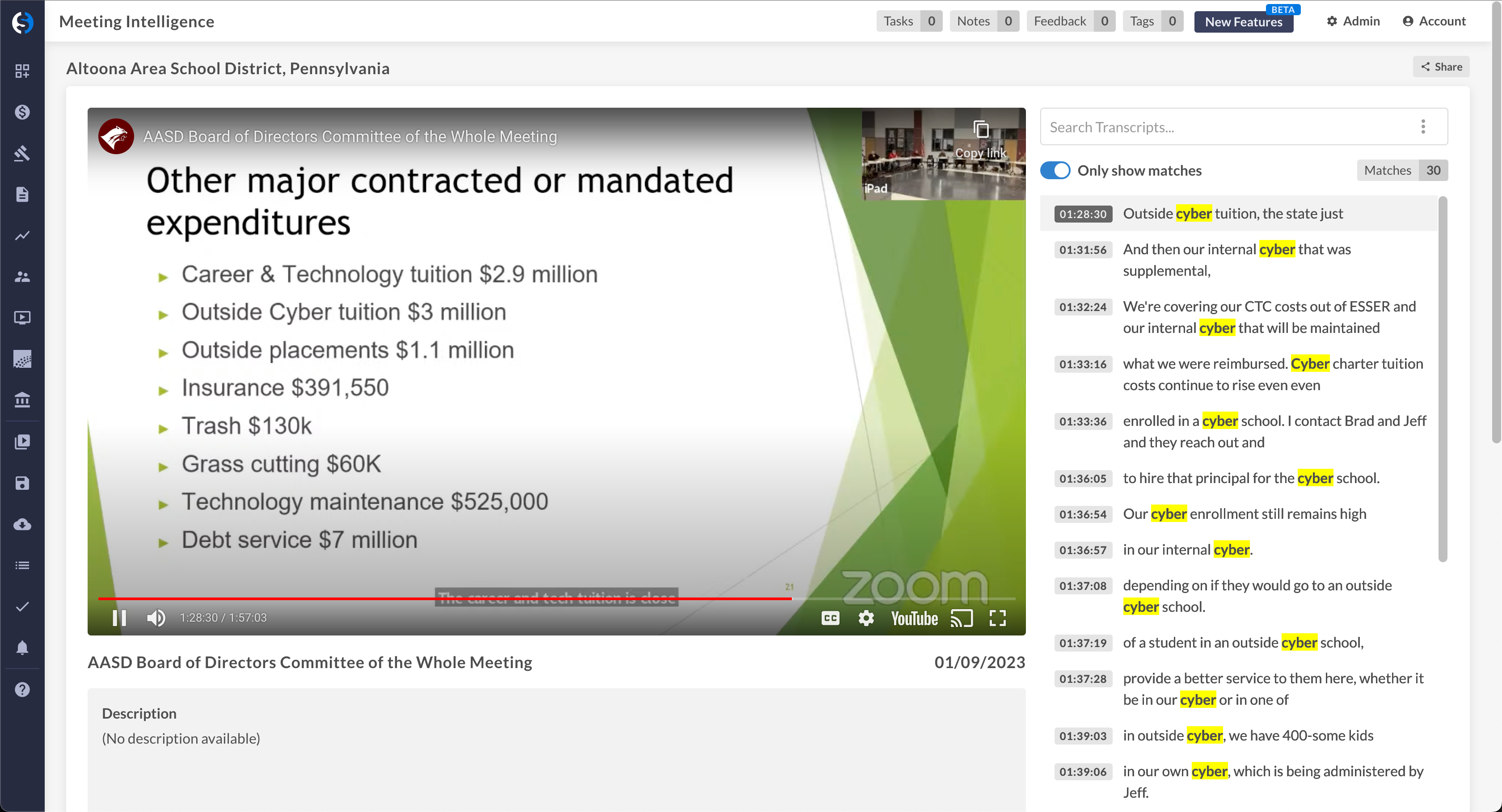
Task: Open the Admin settings
Action: [x=1353, y=21]
